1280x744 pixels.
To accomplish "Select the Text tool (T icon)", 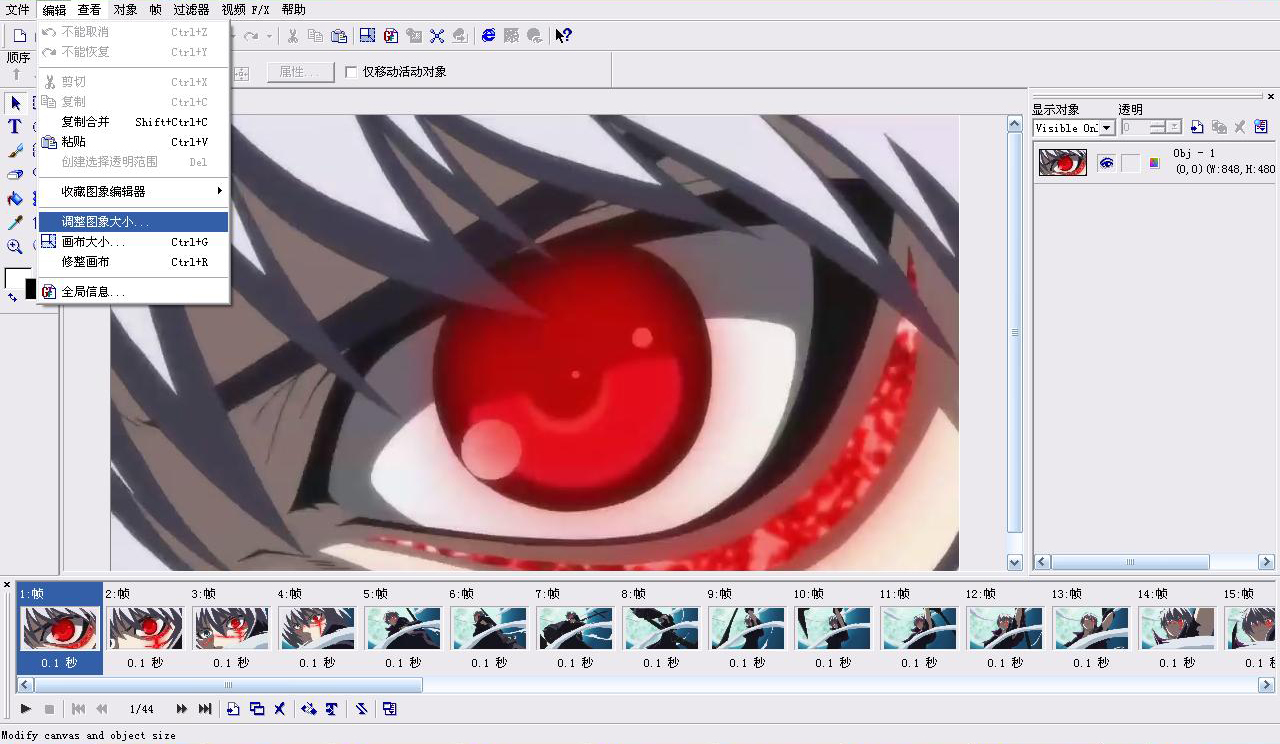I will [15, 126].
